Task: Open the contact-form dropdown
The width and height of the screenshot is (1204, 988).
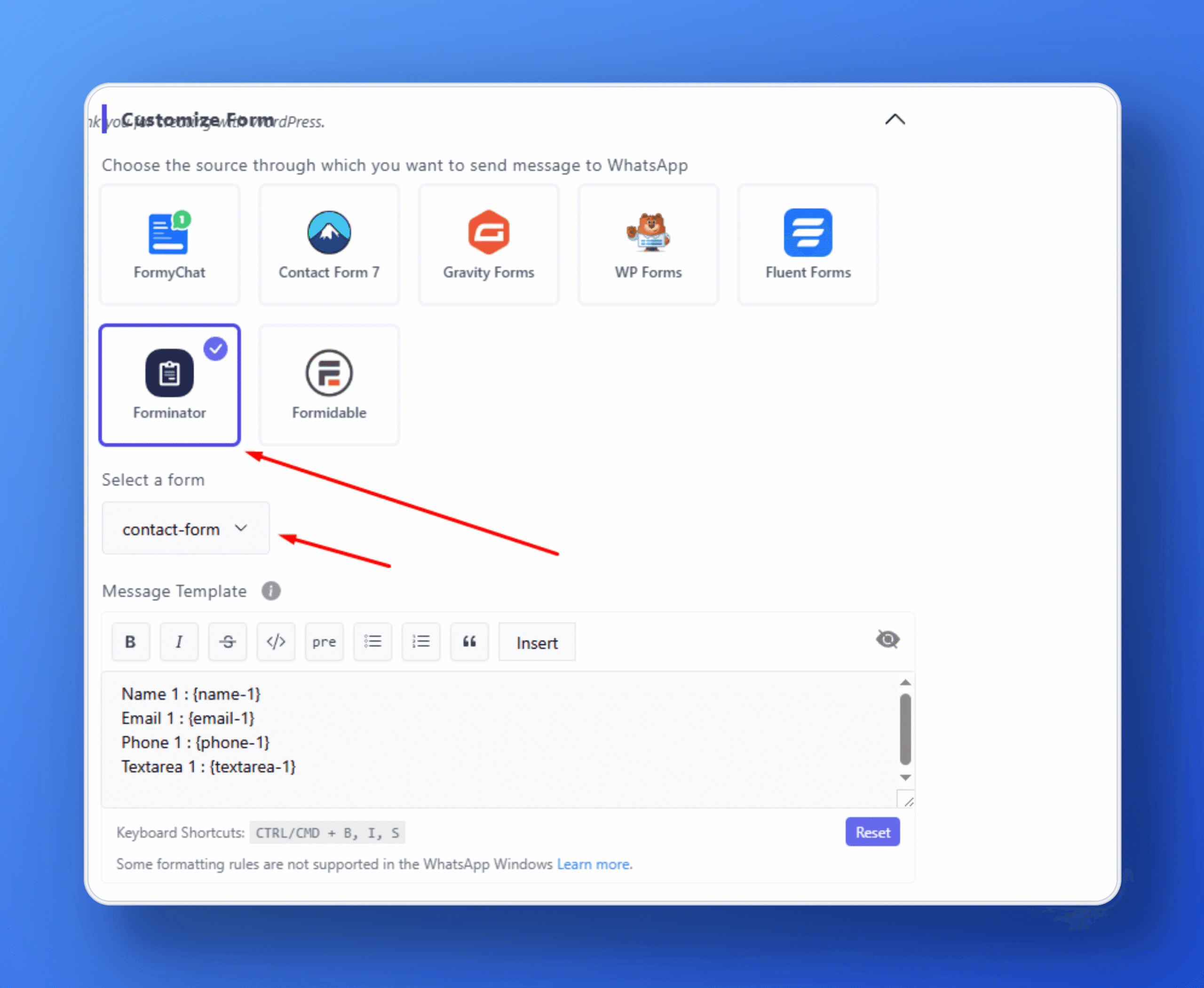Action: [186, 528]
